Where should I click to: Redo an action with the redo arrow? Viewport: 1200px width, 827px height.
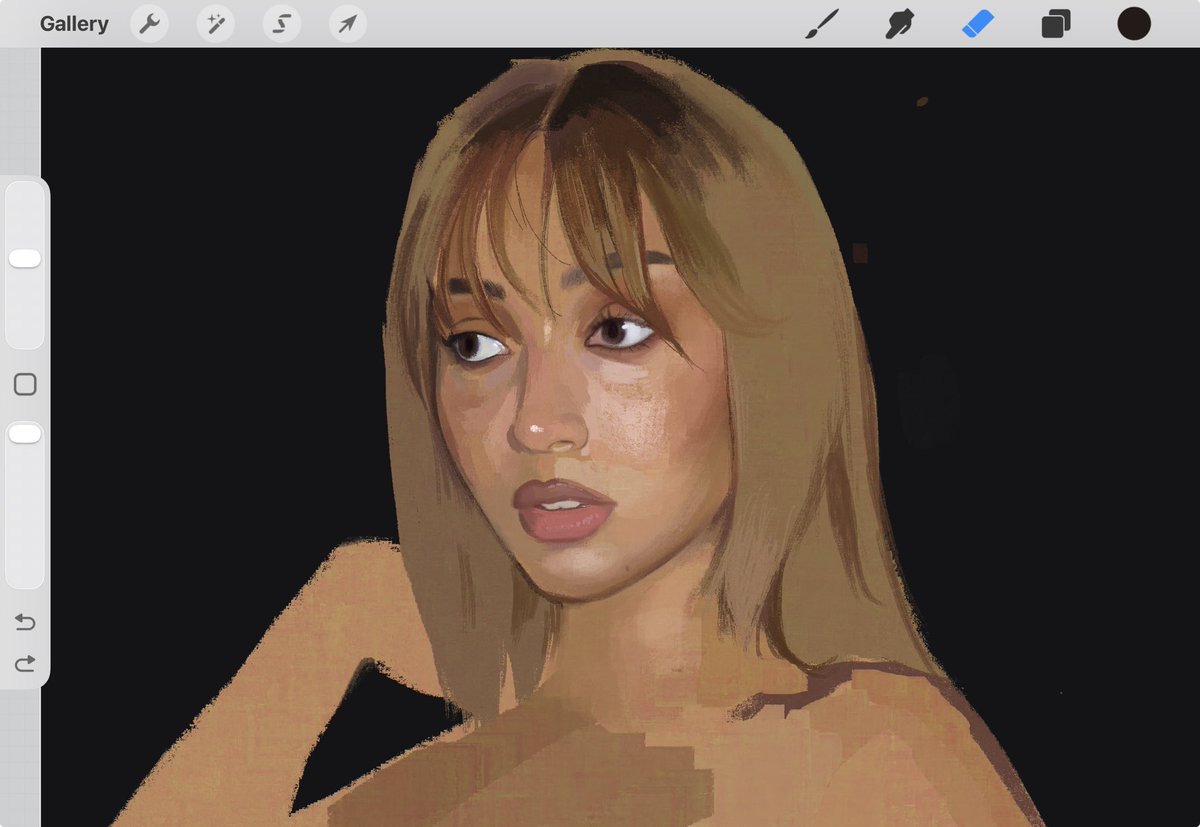(x=24, y=662)
